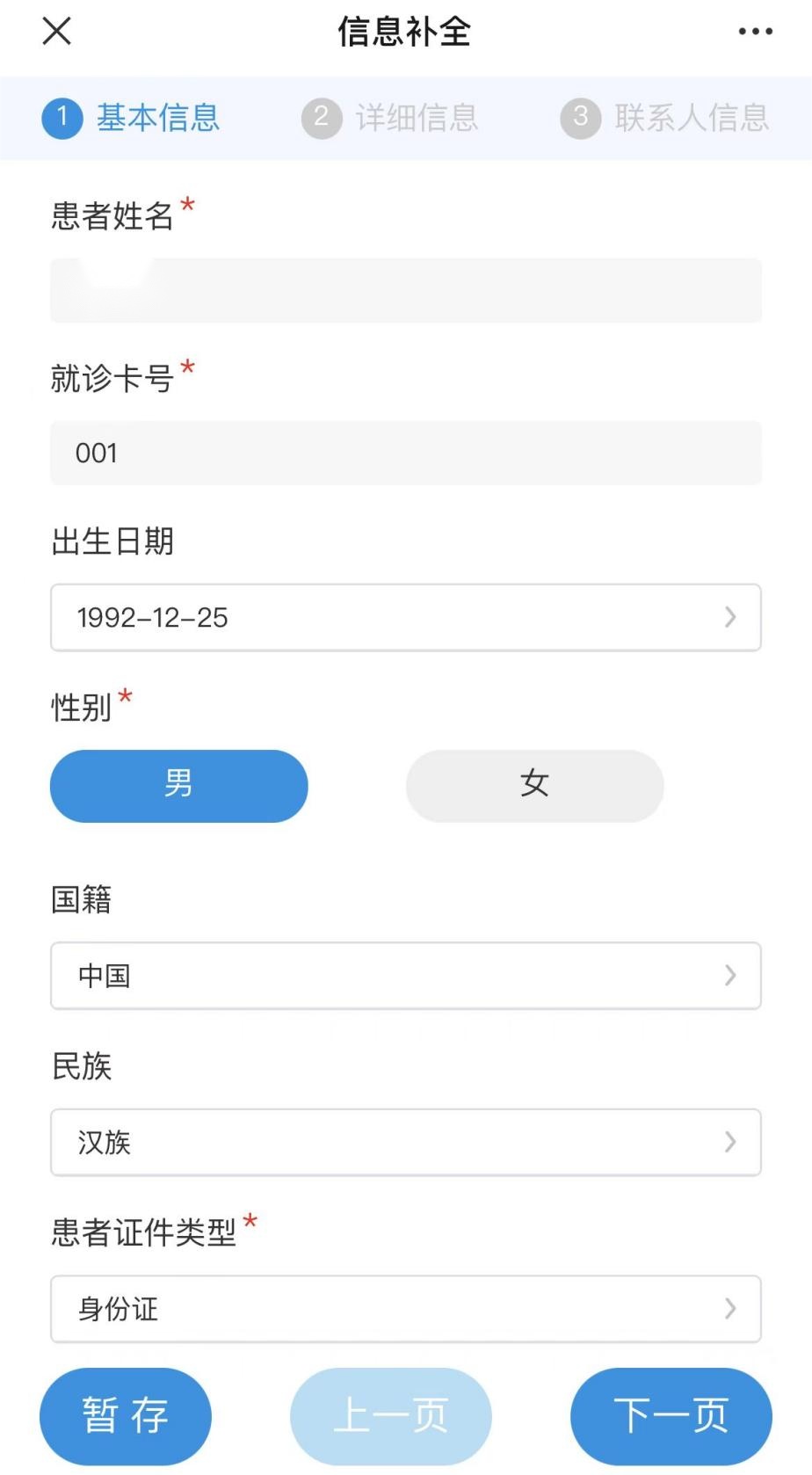Expand the 国籍 dropdown
Image resolution: width=812 pixels, height=1475 pixels.
[406, 976]
